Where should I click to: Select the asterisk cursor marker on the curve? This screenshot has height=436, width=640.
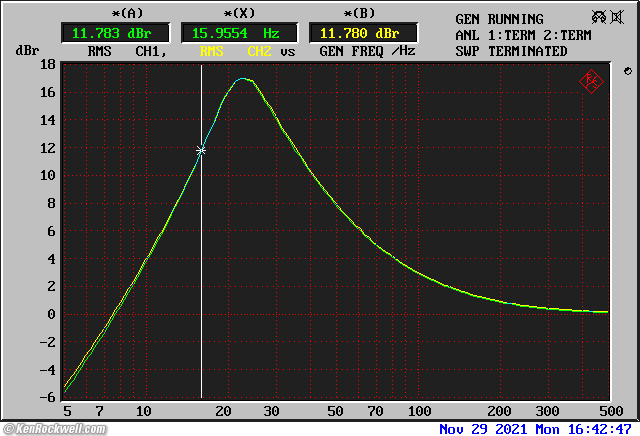(x=201, y=151)
